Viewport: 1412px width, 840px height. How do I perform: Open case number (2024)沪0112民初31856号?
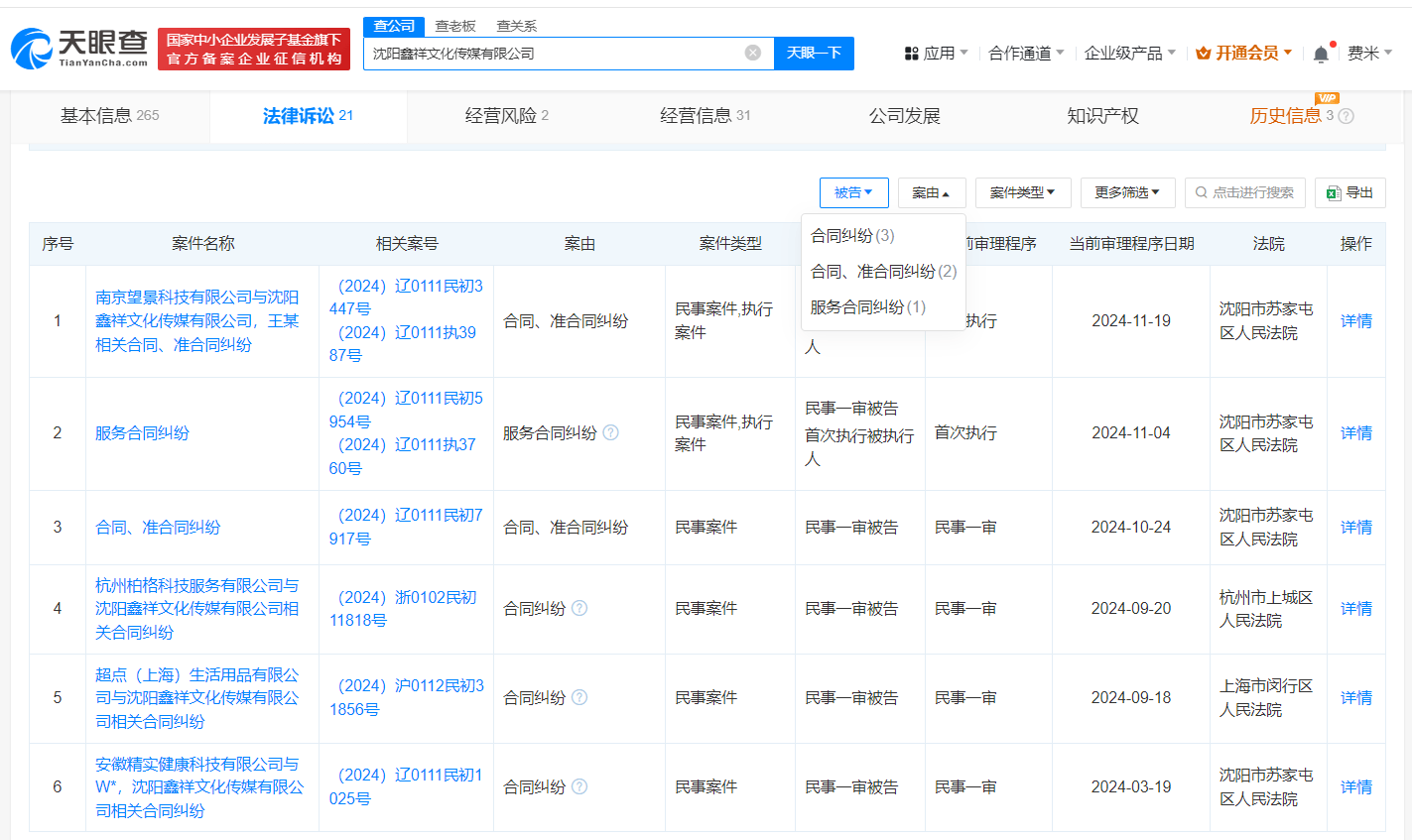407,697
